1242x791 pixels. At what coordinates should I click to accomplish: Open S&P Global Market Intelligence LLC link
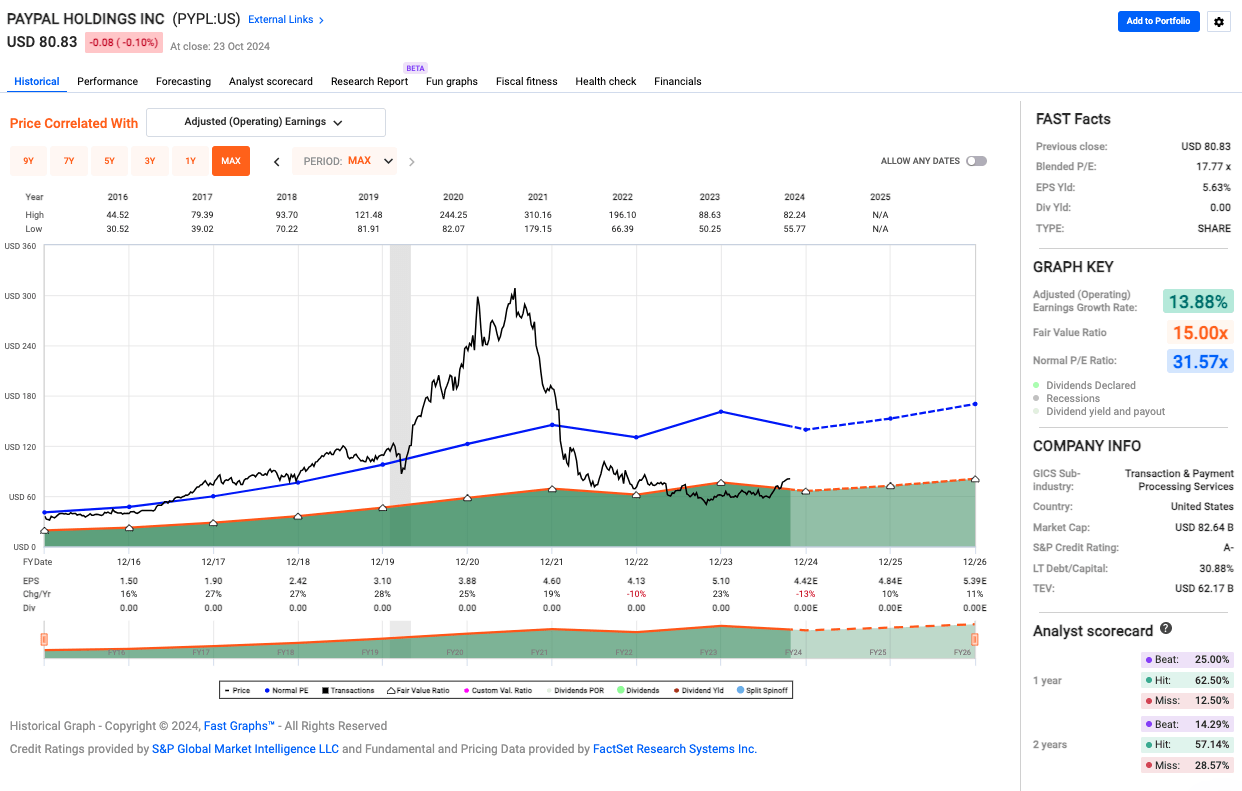pos(245,749)
